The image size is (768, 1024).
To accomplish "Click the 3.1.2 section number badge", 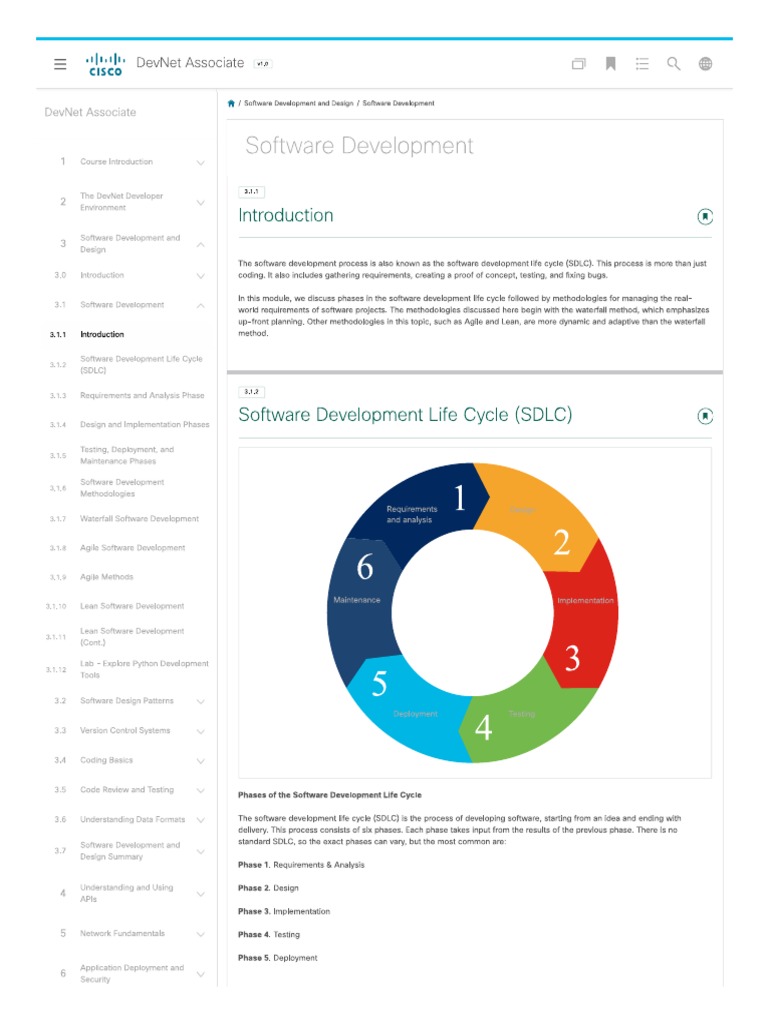I will tap(251, 392).
